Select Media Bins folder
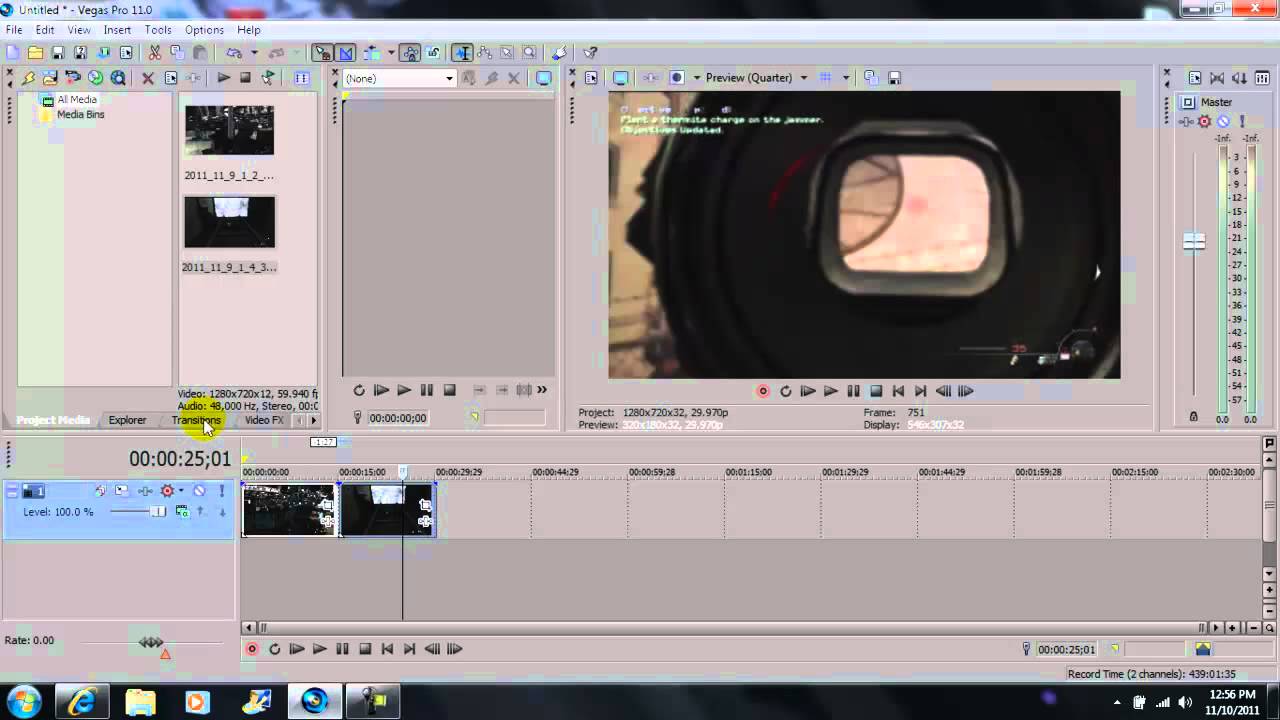The image size is (1280, 720). click(80, 115)
